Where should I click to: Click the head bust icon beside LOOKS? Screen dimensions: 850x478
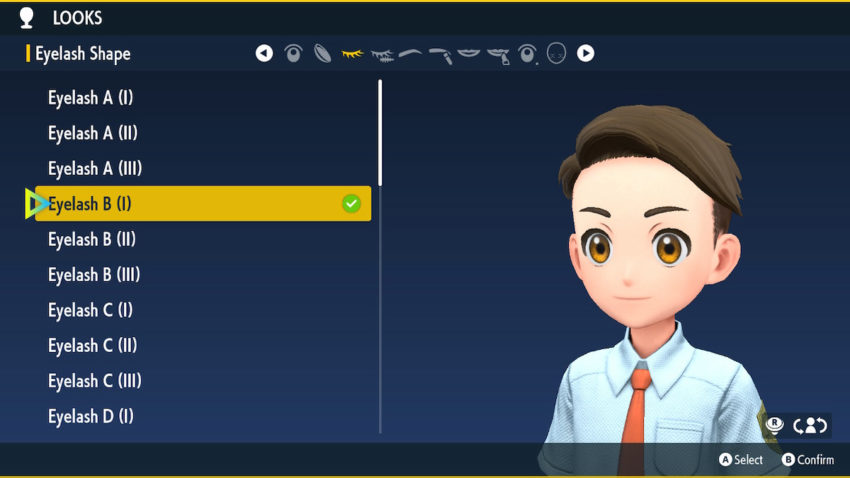pos(27,18)
